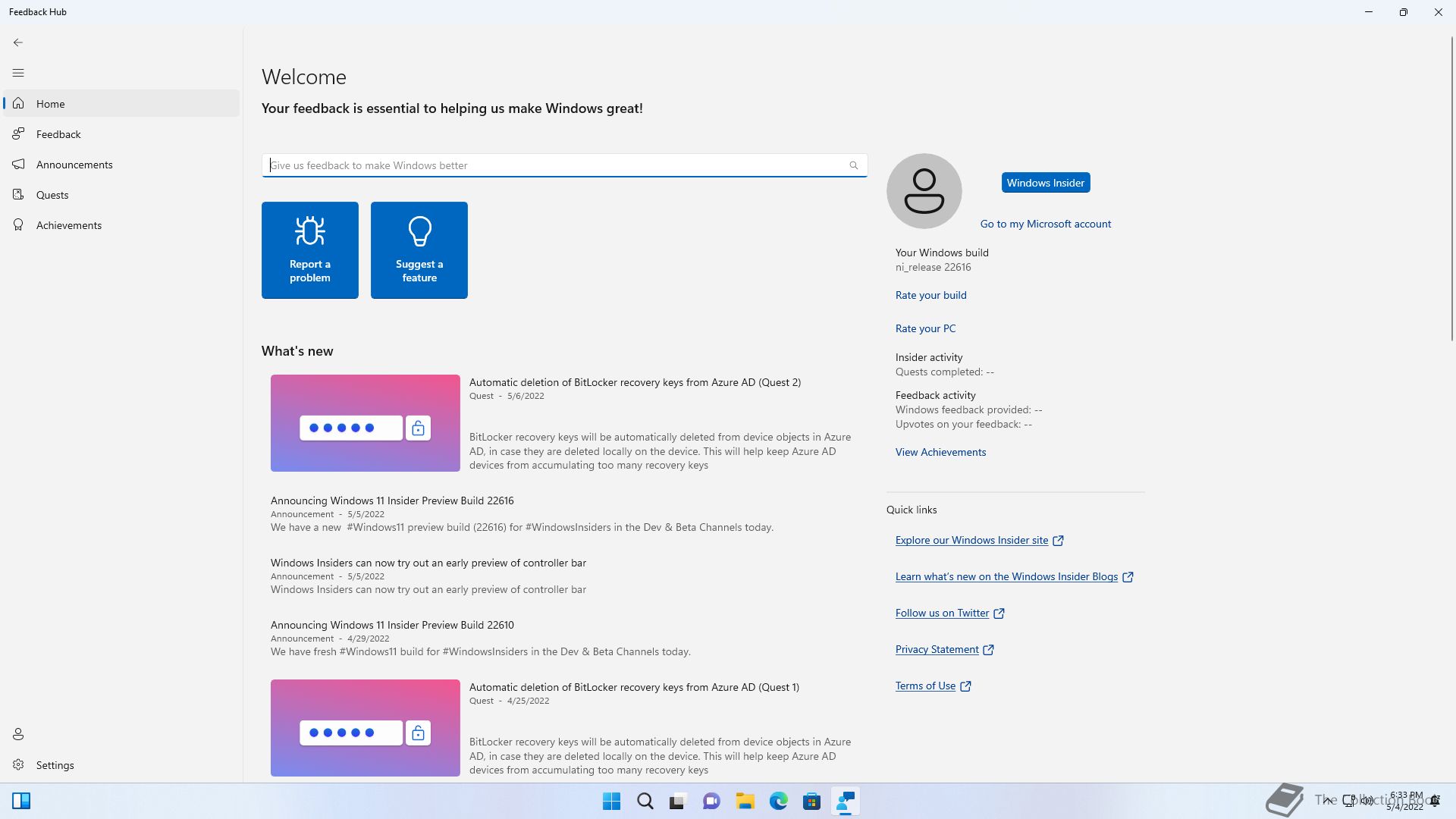Click external link icon beside Terms of Use
The height and width of the screenshot is (819, 1456).
click(x=966, y=686)
